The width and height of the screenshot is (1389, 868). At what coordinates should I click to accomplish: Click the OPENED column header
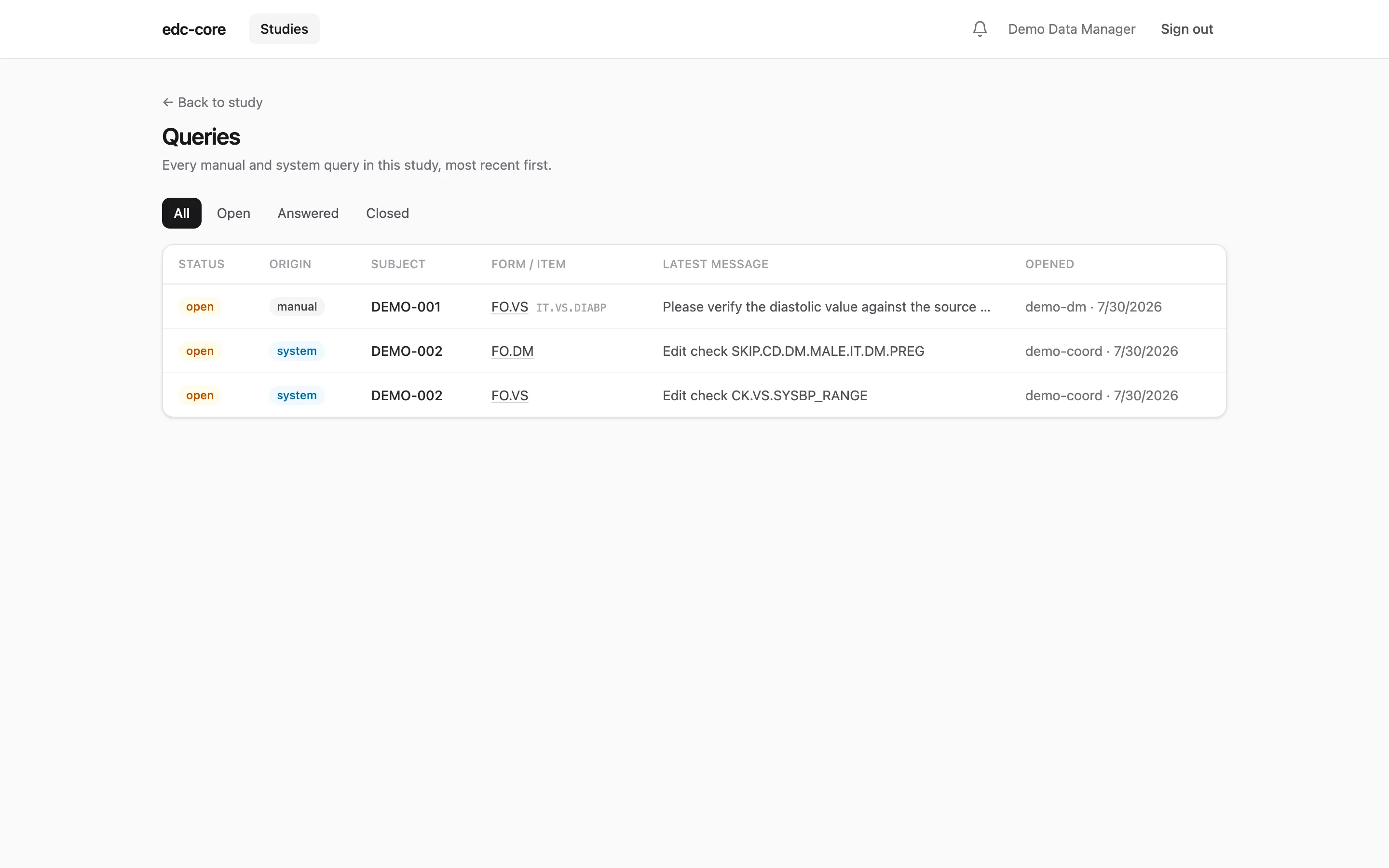tap(1049, 264)
